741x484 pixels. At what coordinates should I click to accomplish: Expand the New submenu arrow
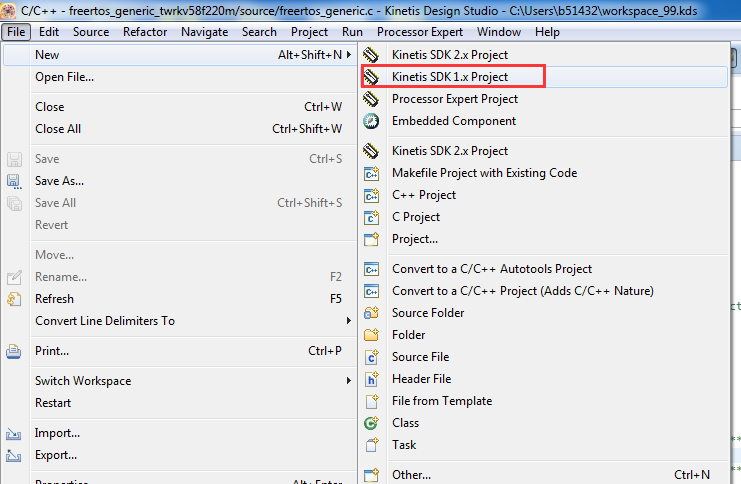pyautogui.click(x=349, y=55)
